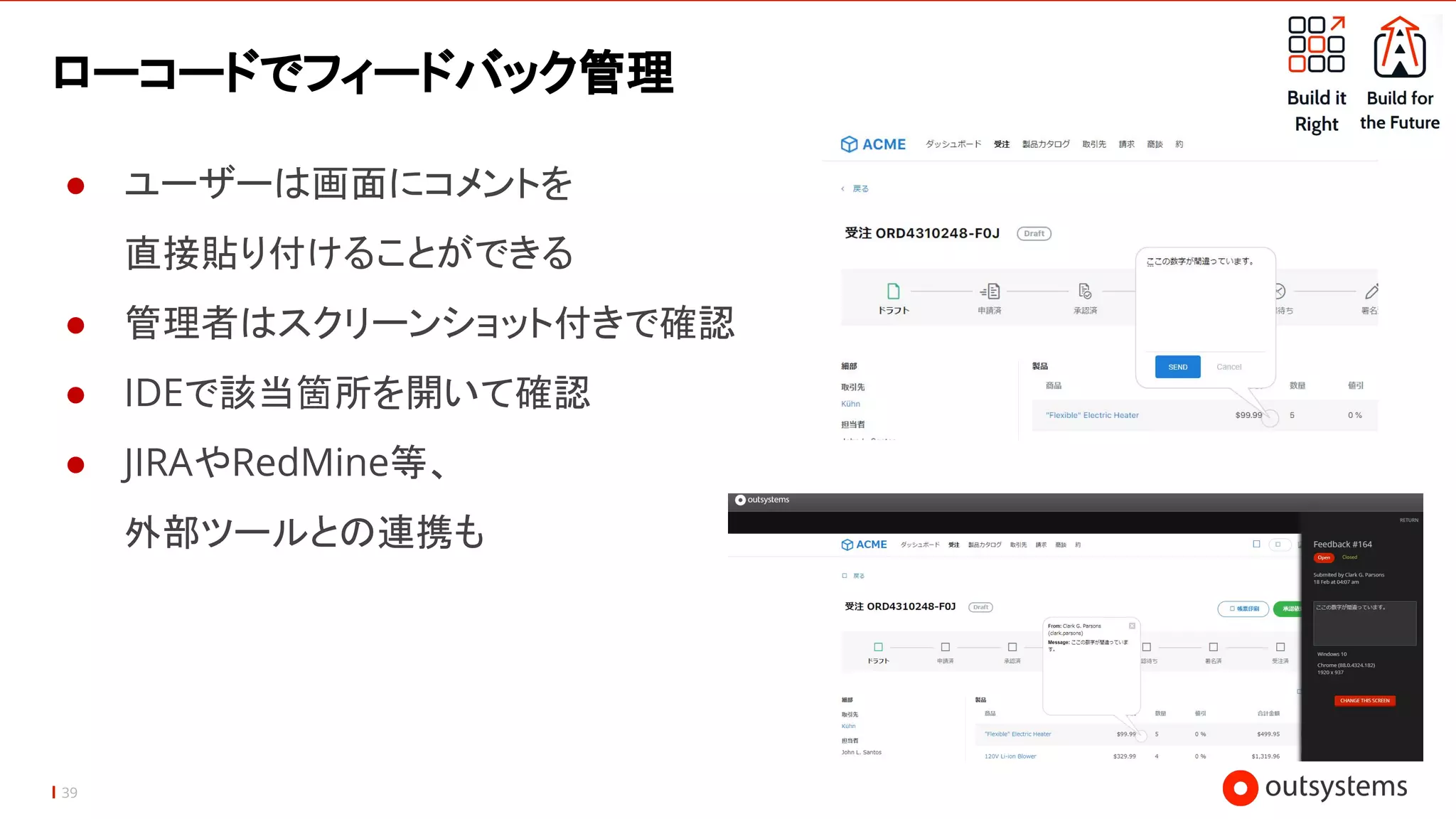The height and width of the screenshot is (819, 1456).
Task: Open 製品カタログ in lower ACME navigation
Action: [985, 545]
